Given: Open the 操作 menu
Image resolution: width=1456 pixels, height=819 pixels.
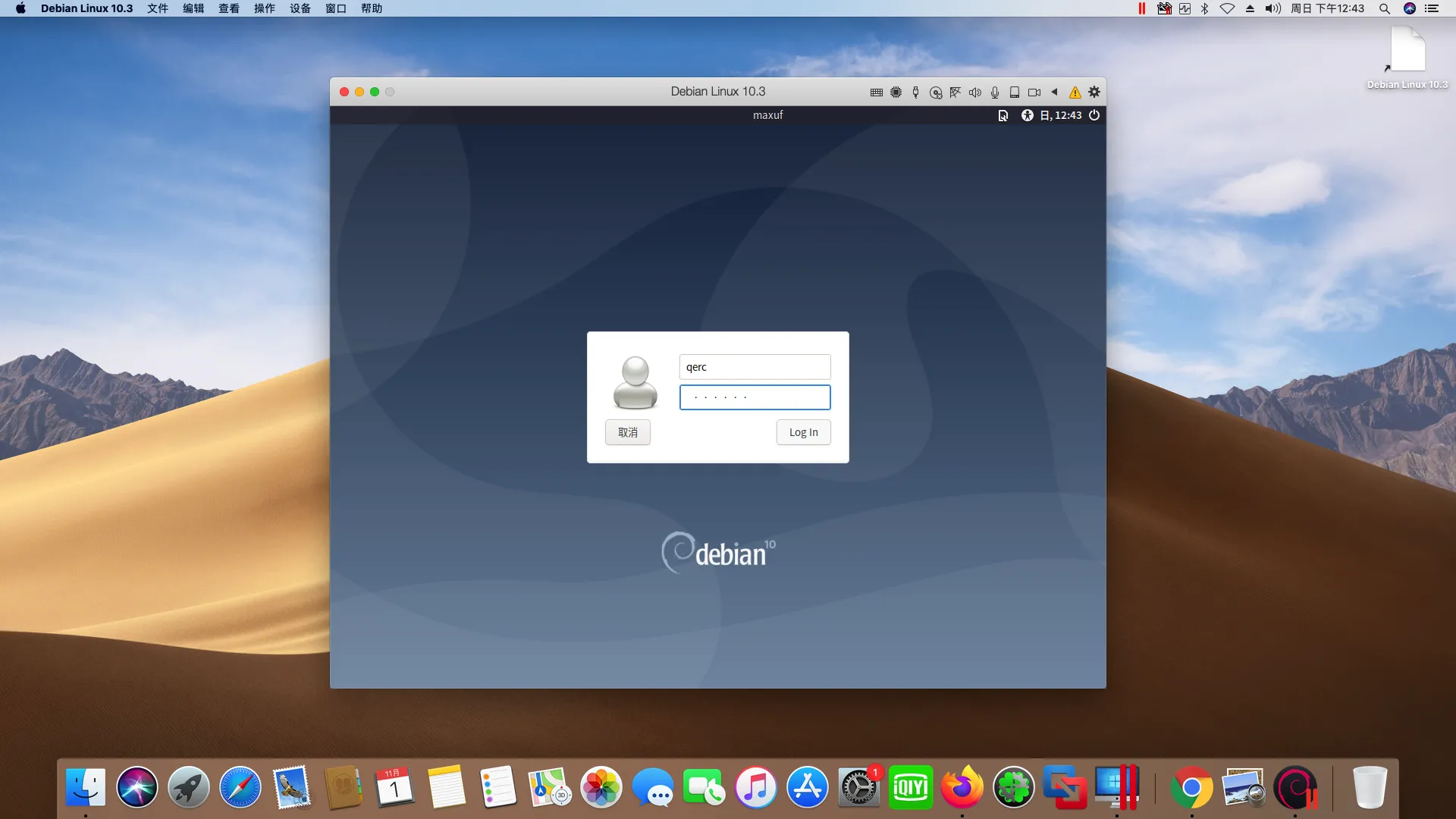Looking at the screenshot, I should [x=265, y=8].
